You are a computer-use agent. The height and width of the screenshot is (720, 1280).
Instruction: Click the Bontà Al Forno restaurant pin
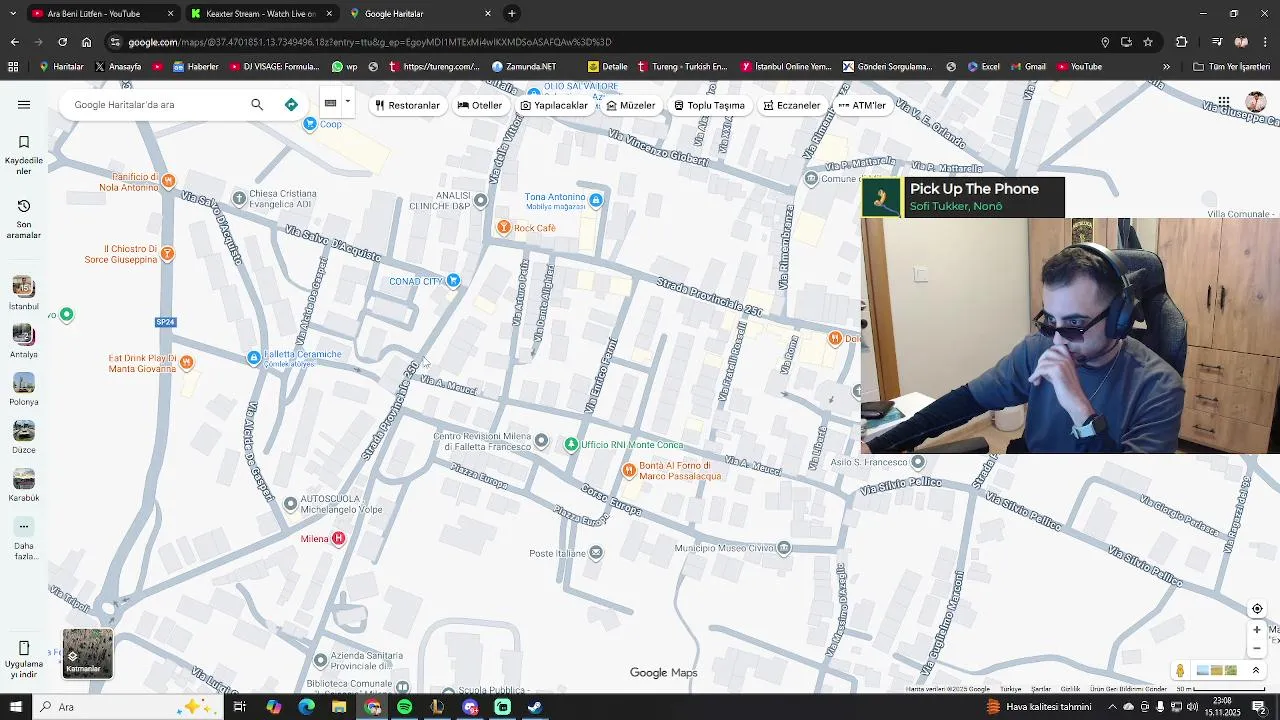pos(629,469)
